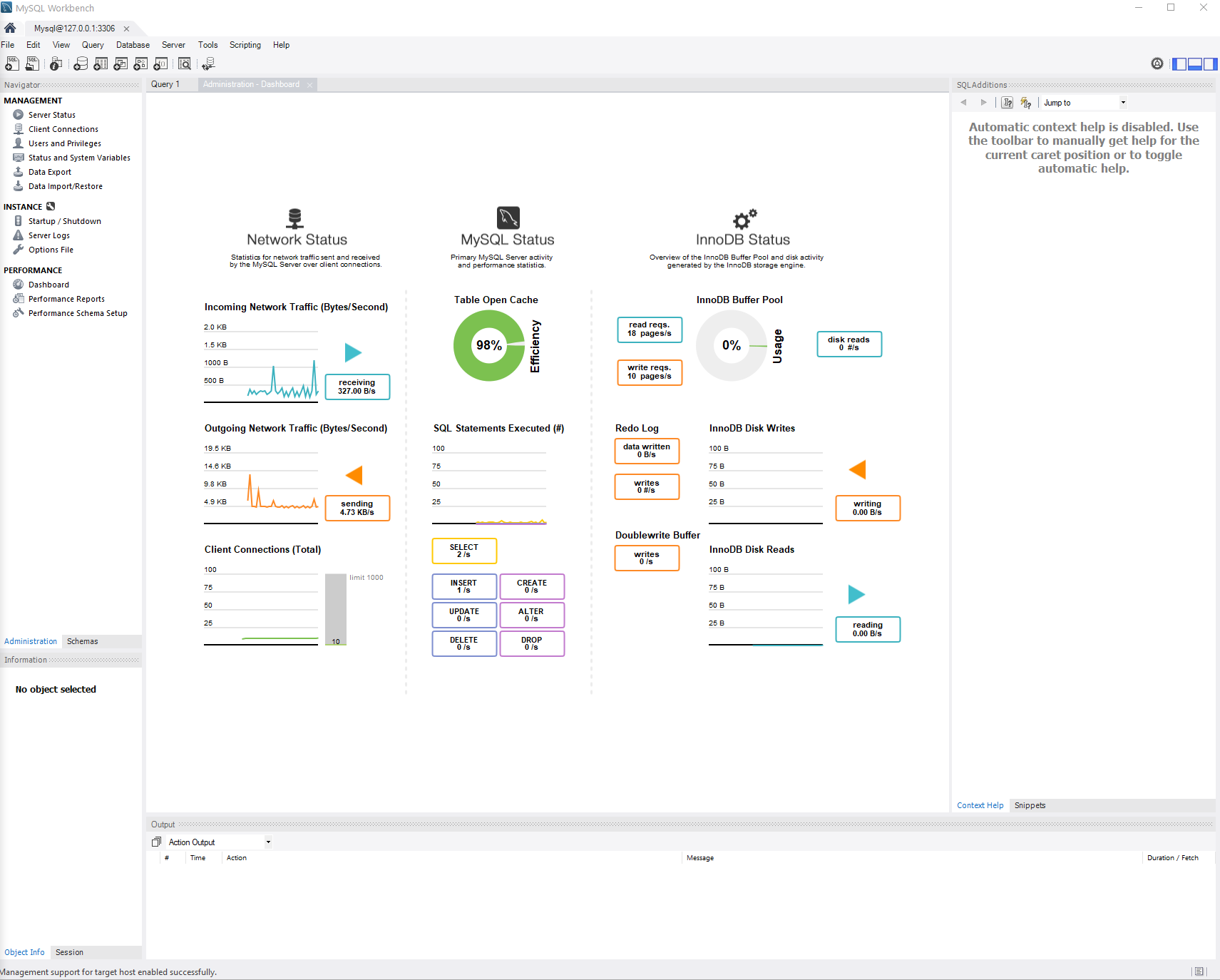Create new function toolbar icon
Image resolution: width=1220 pixels, height=980 pixels.
160,64
